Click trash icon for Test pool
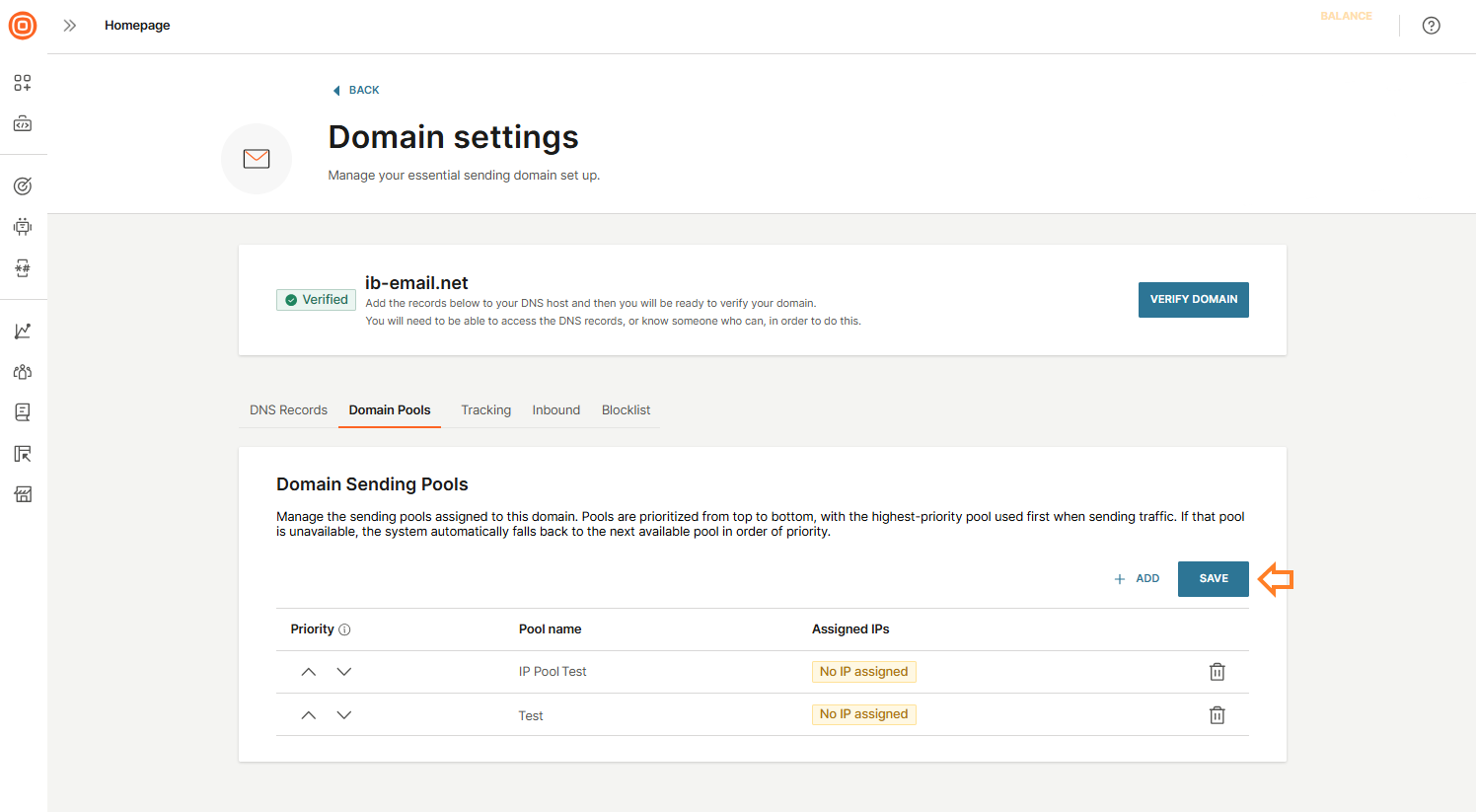This screenshot has height=812, width=1476. [x=1217, y=715]
